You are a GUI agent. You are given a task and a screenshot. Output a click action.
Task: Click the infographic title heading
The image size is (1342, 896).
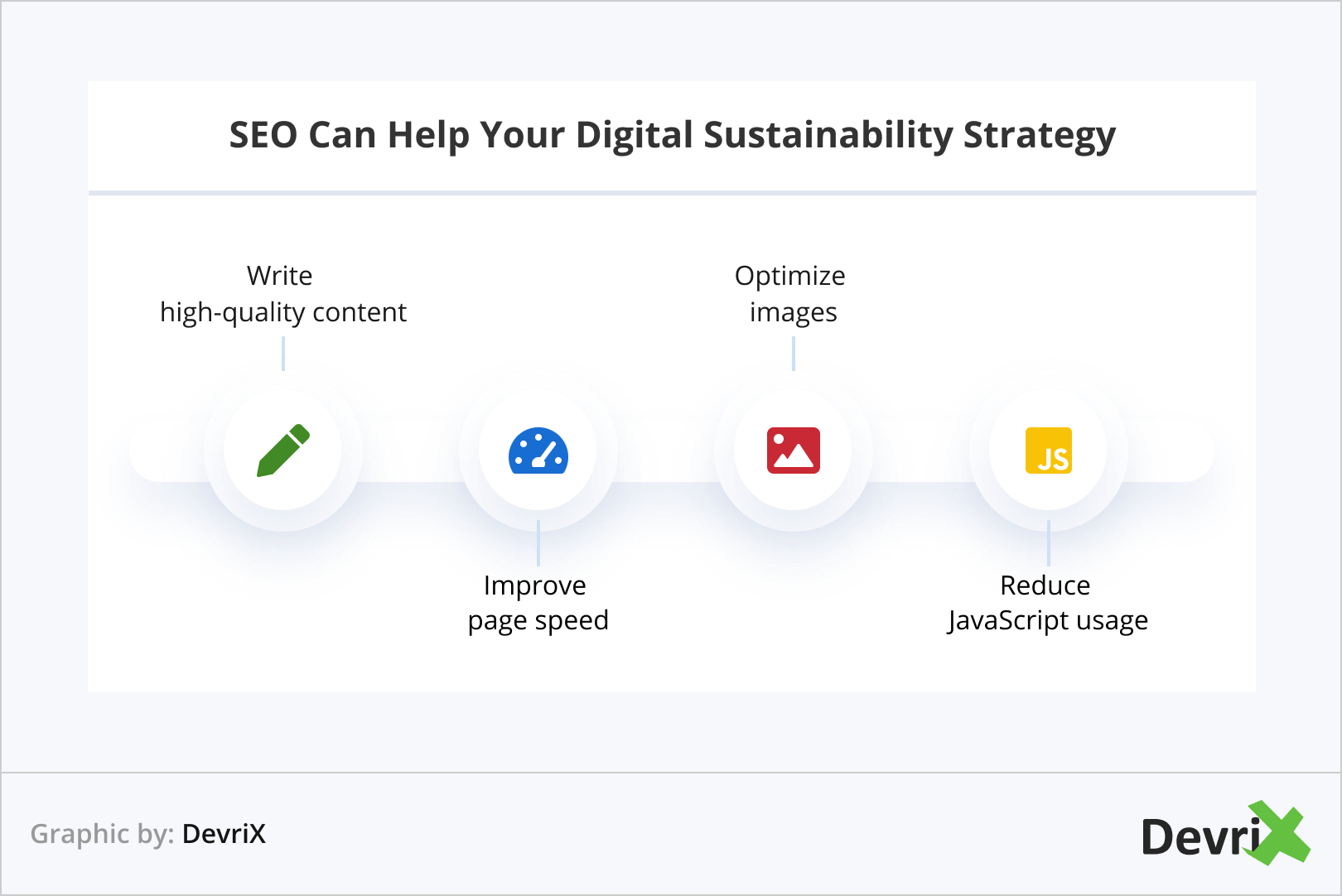(x=672, y=135)
